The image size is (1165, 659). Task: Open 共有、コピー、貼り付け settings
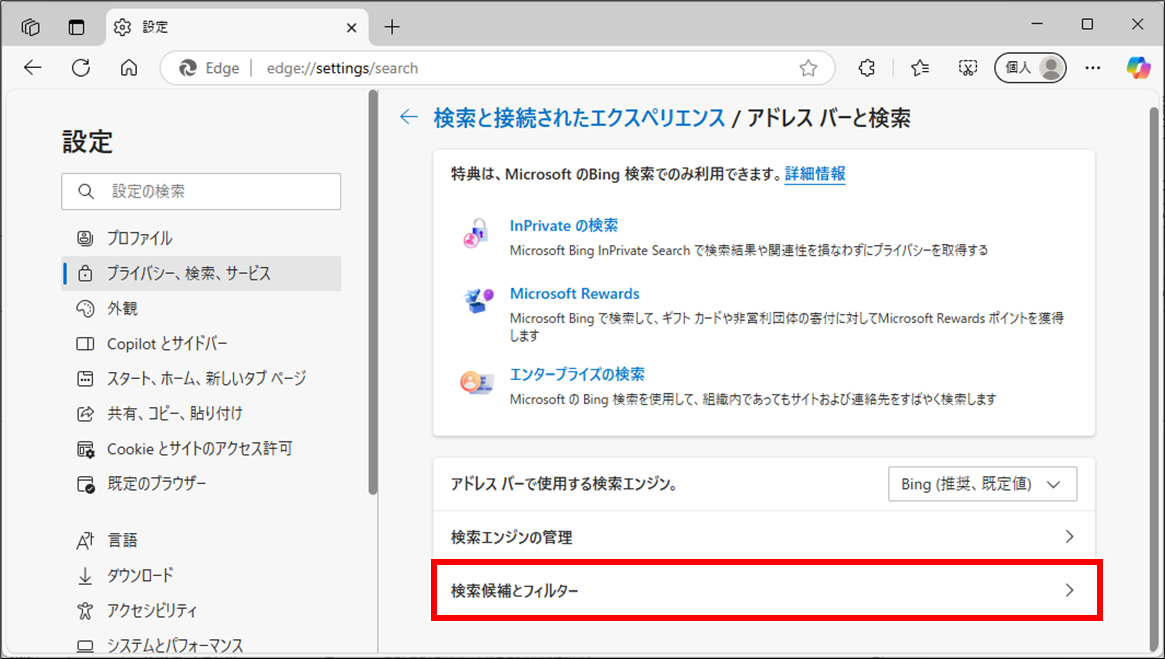(x=201, y=414)
